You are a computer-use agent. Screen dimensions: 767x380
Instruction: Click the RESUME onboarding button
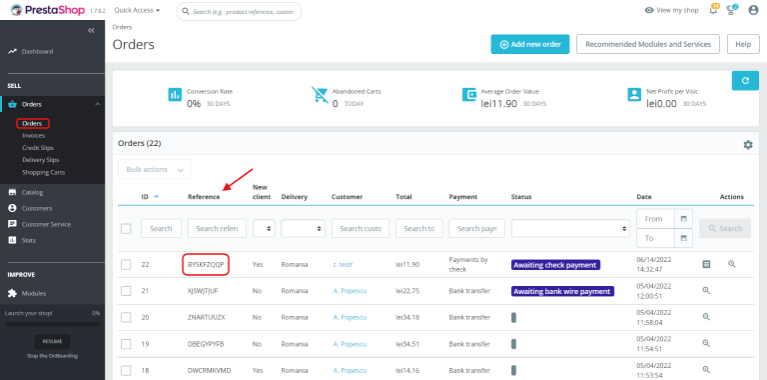tap(52, 341)
